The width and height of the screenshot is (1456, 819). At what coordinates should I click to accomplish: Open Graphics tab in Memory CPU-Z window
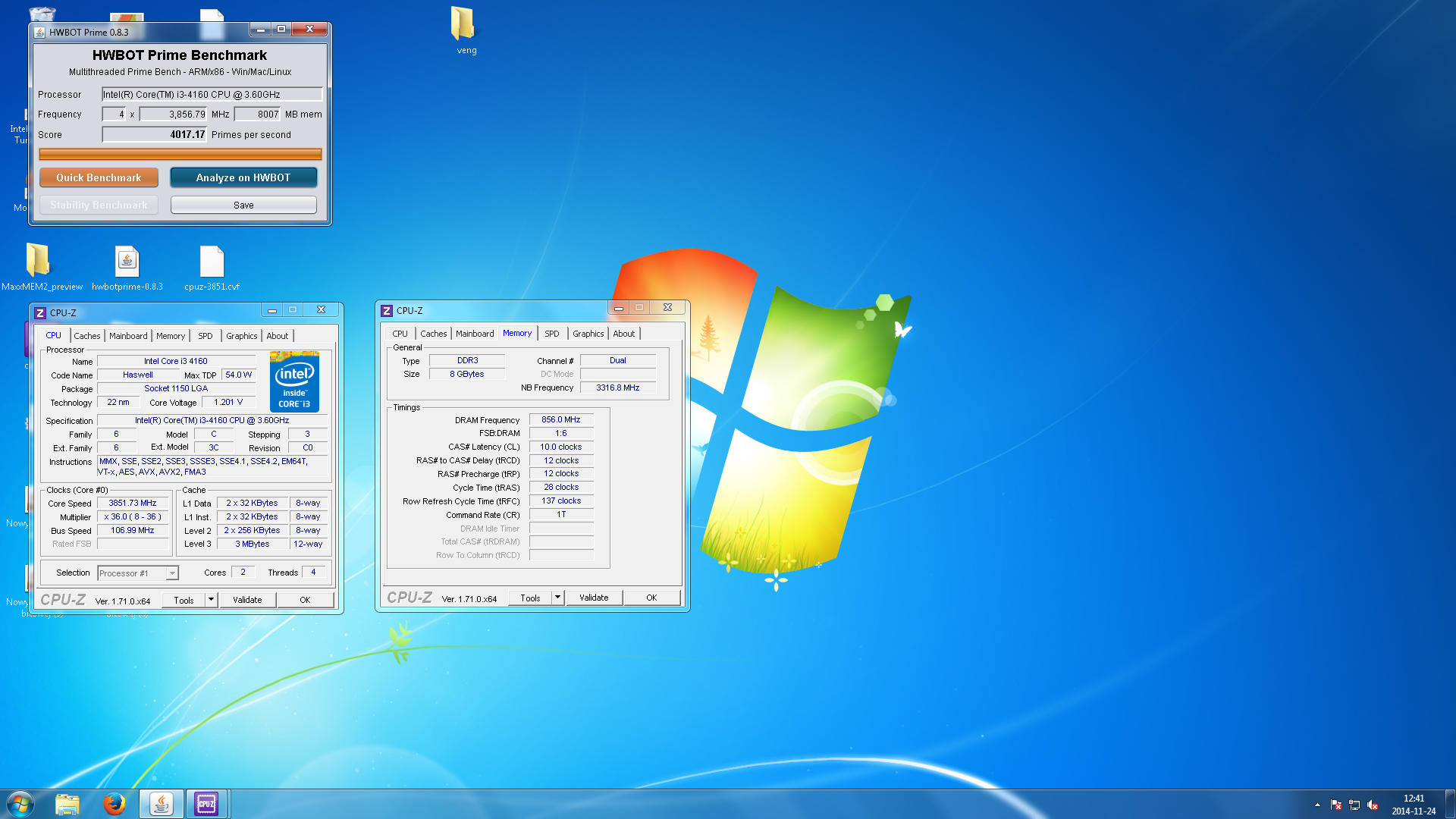[588, 334]
